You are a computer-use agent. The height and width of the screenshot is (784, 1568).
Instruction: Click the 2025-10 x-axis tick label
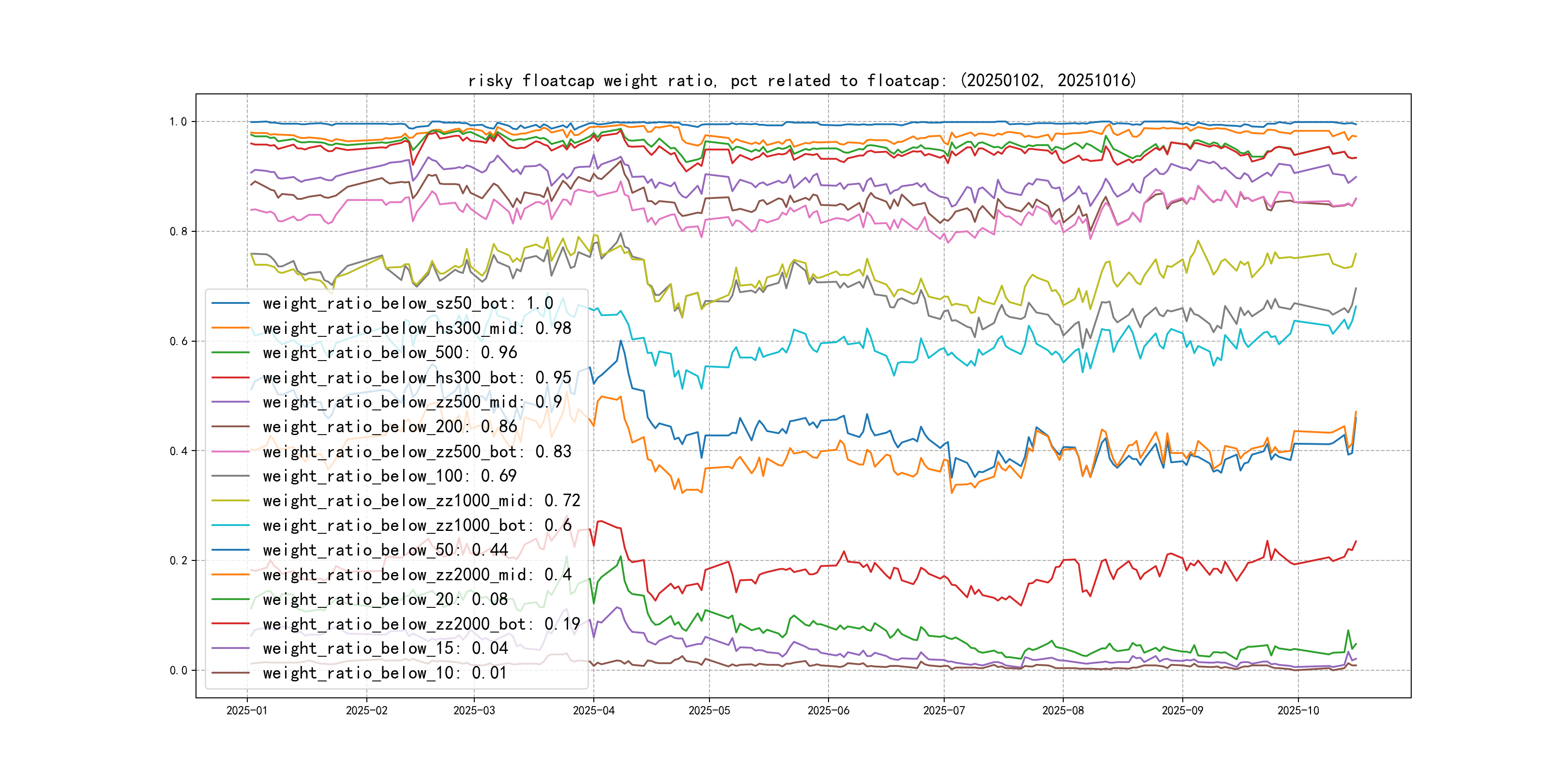pyautogui.click(x=1298, y=710)
